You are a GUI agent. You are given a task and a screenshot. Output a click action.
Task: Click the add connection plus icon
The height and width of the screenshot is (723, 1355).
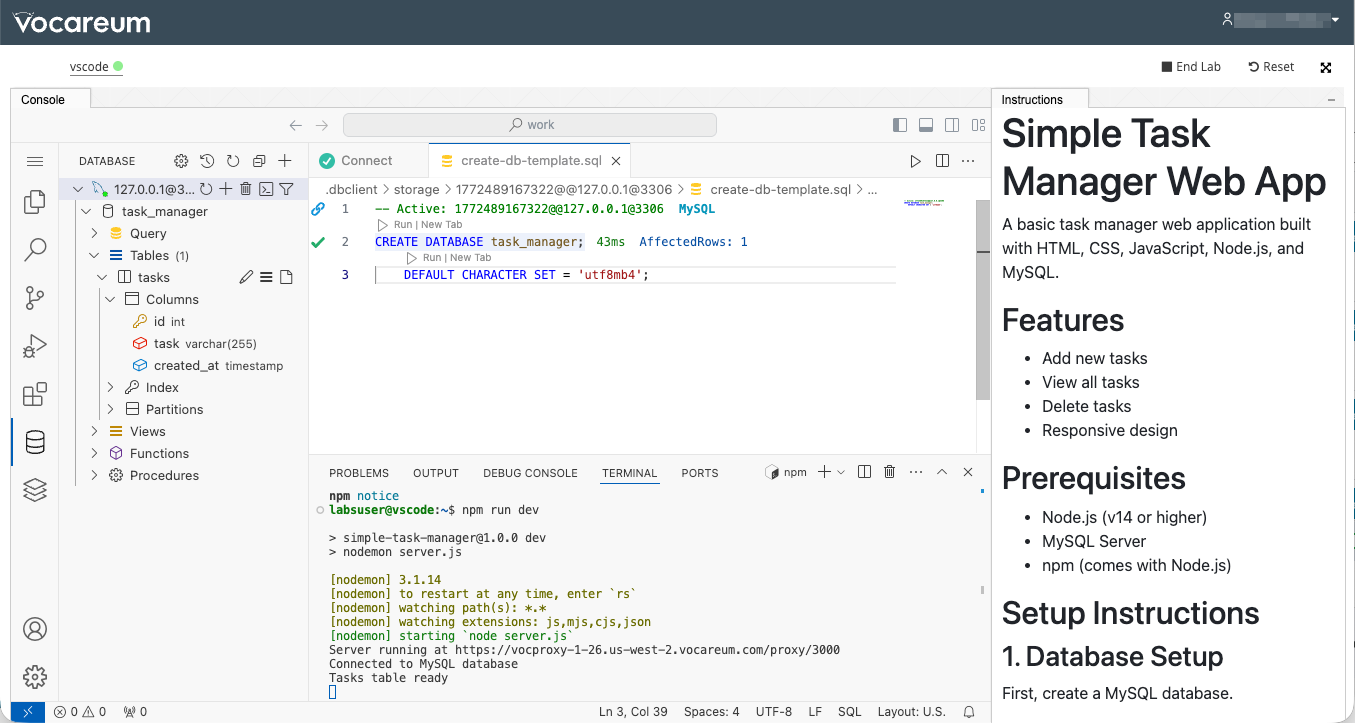(285, 161)
